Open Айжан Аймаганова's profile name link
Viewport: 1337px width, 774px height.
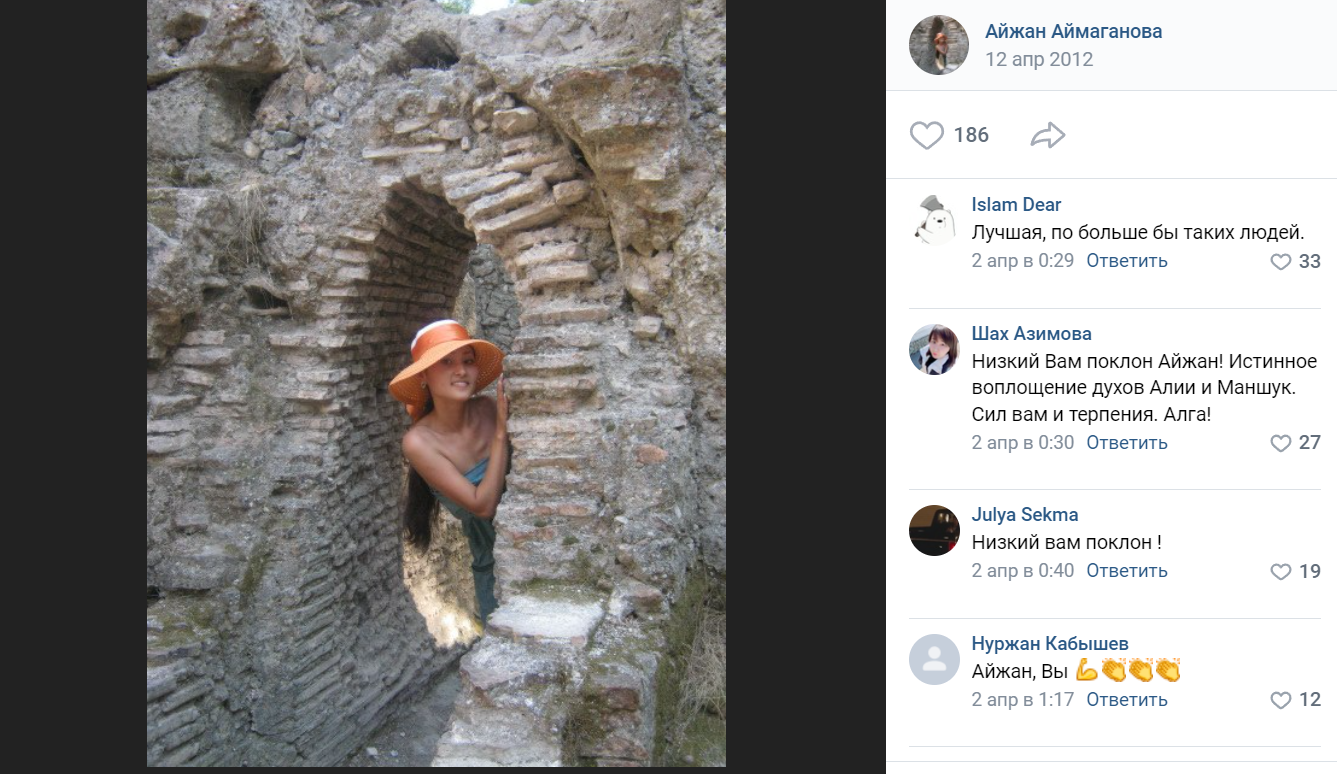coord(1073,31)
